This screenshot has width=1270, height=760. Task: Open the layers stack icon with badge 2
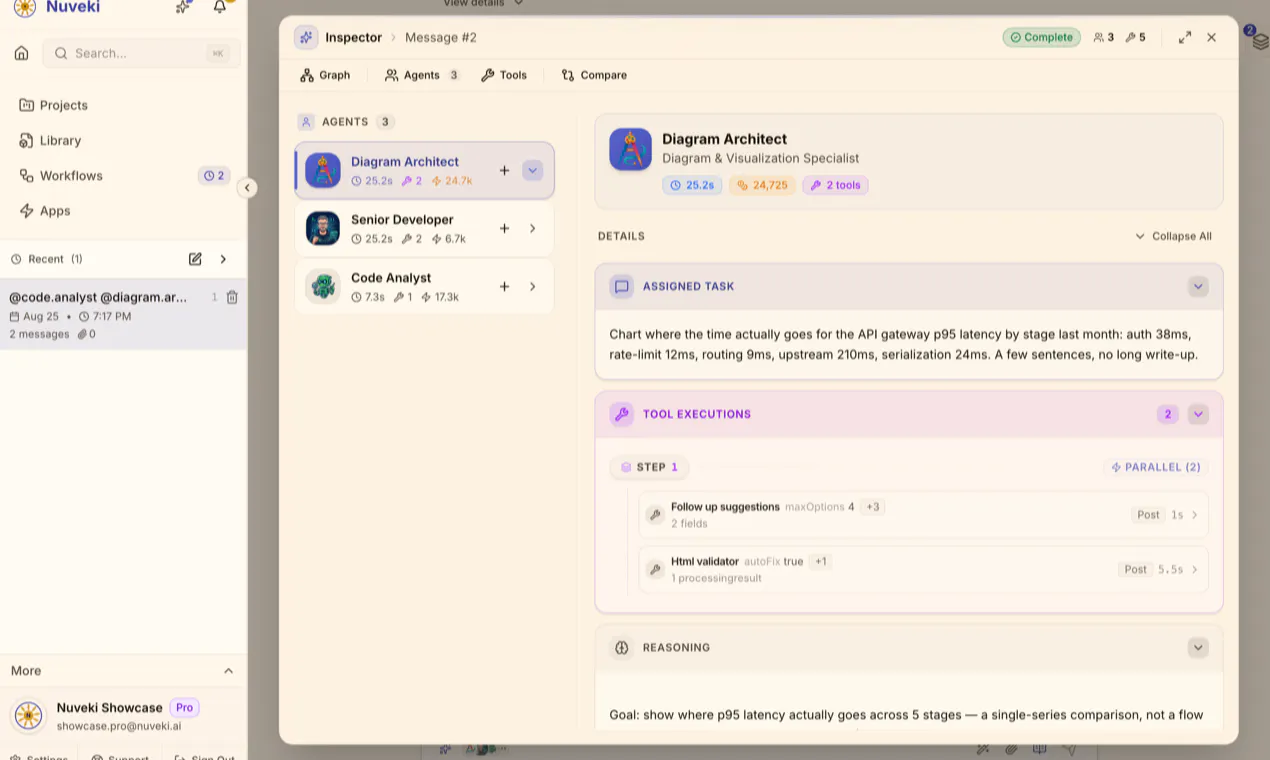1260,41
